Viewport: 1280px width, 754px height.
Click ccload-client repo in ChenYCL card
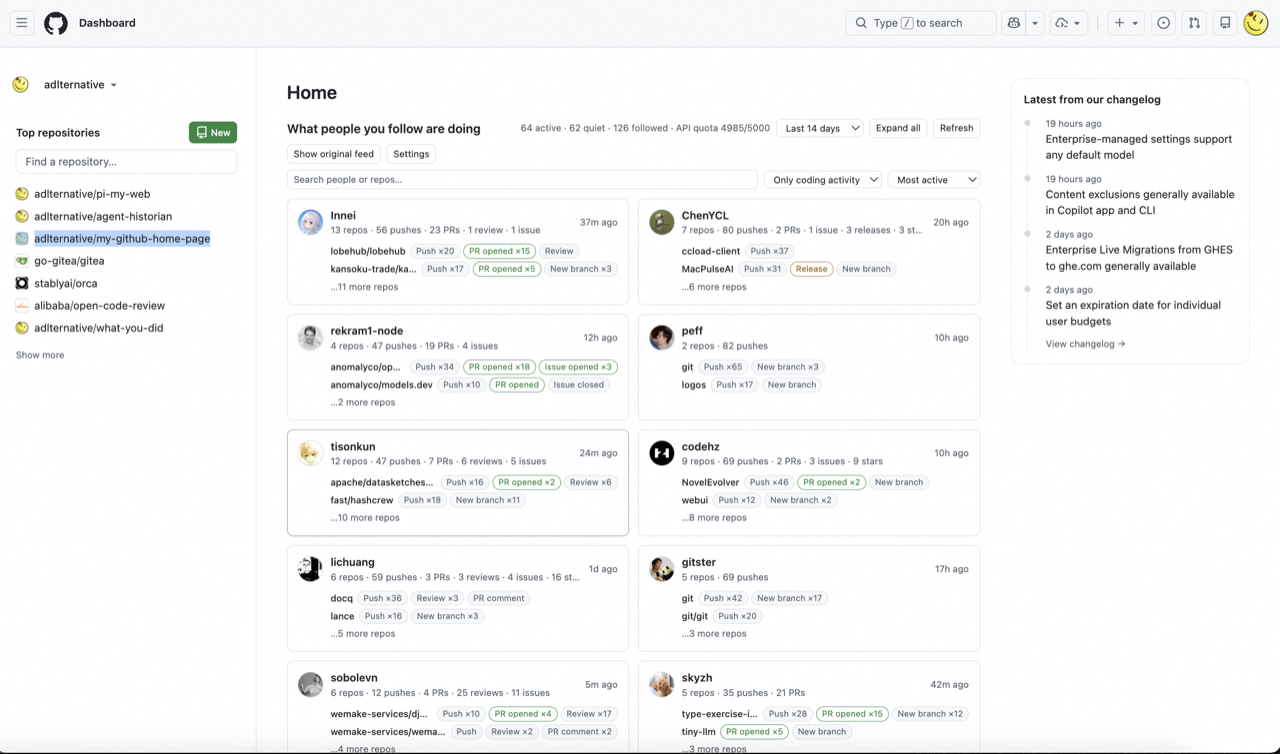click(x=711, y=251)
